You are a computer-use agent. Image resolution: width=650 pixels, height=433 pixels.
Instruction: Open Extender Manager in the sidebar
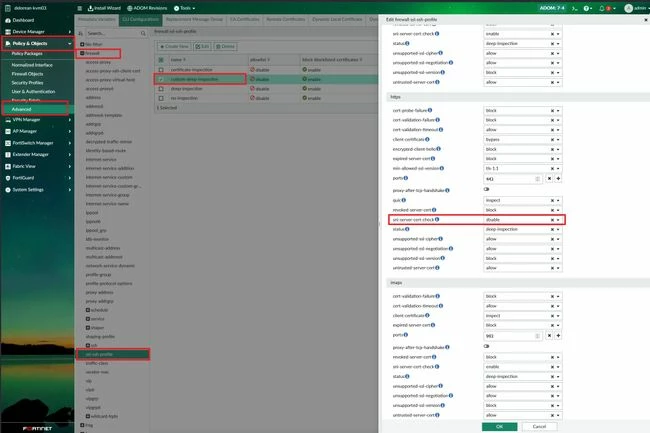[x=30, y=154]
